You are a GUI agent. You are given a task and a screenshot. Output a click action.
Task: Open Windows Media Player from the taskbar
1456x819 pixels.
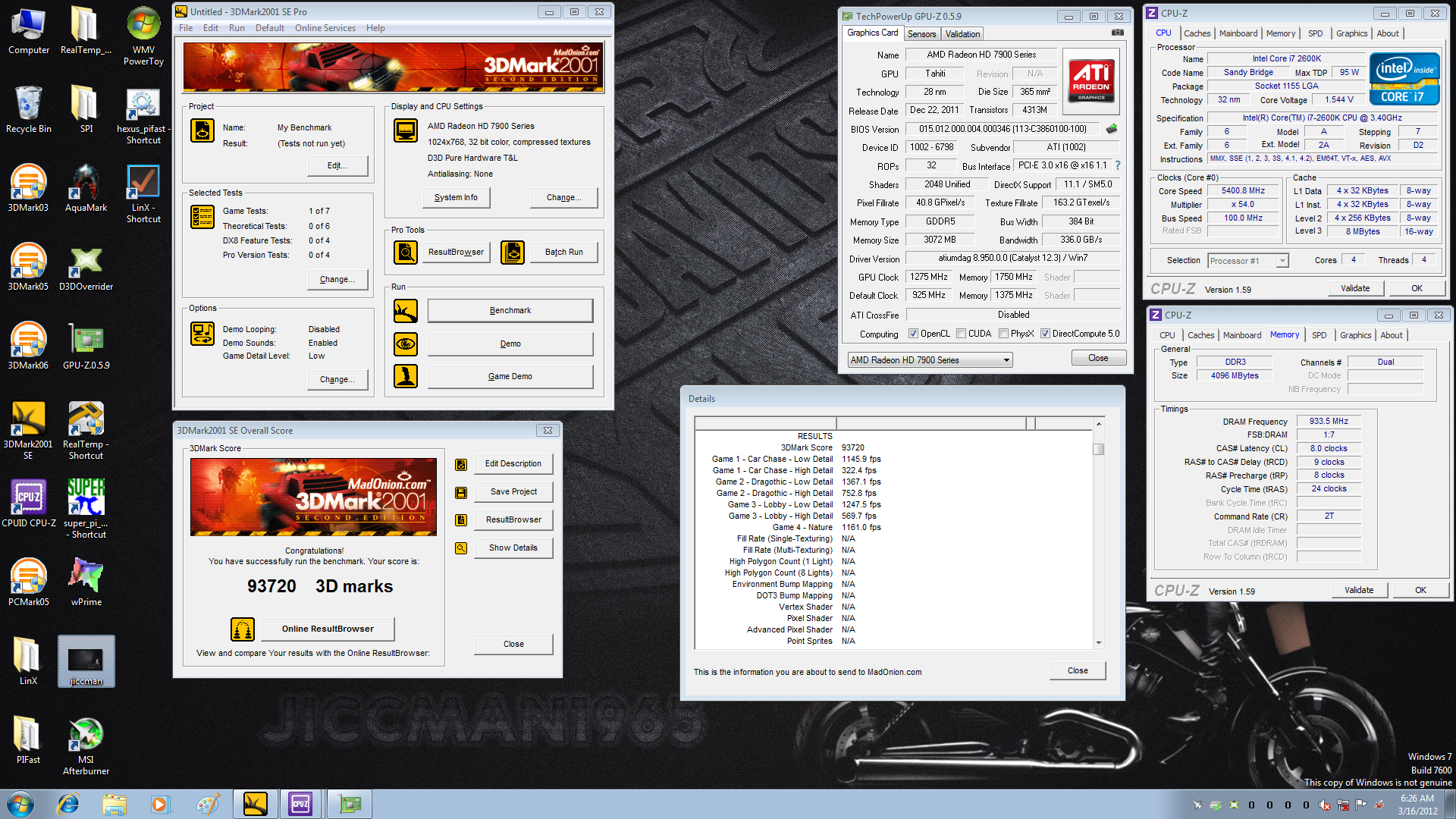(x=160, y=804)
